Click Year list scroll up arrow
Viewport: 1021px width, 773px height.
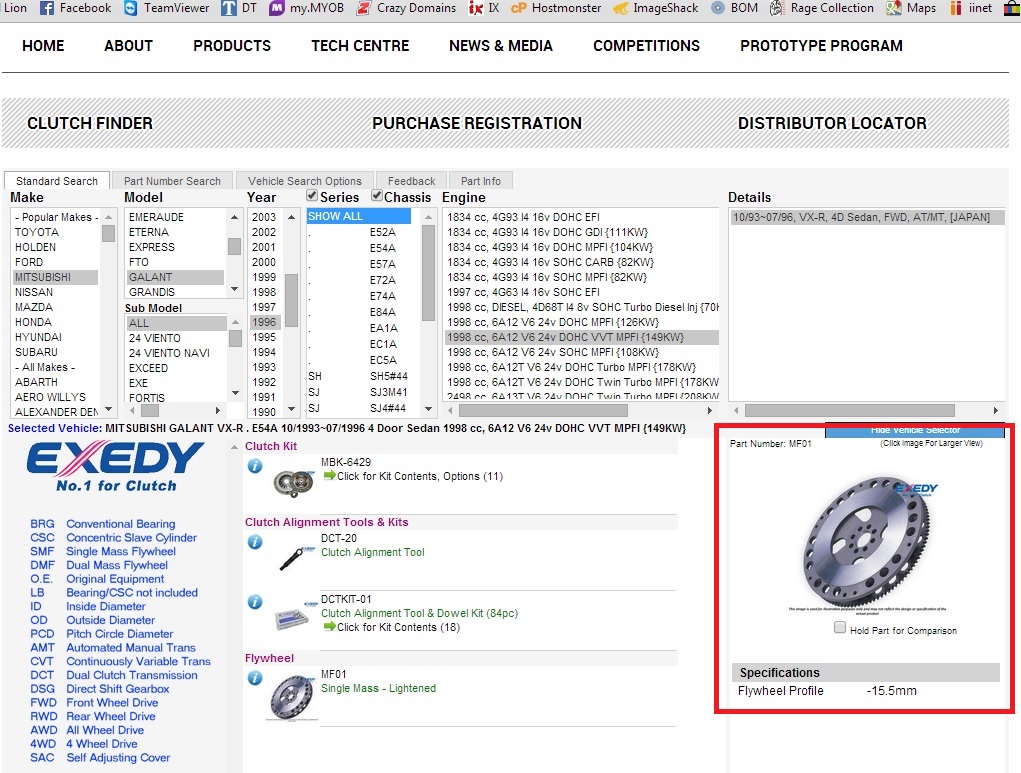coord(292,217)
